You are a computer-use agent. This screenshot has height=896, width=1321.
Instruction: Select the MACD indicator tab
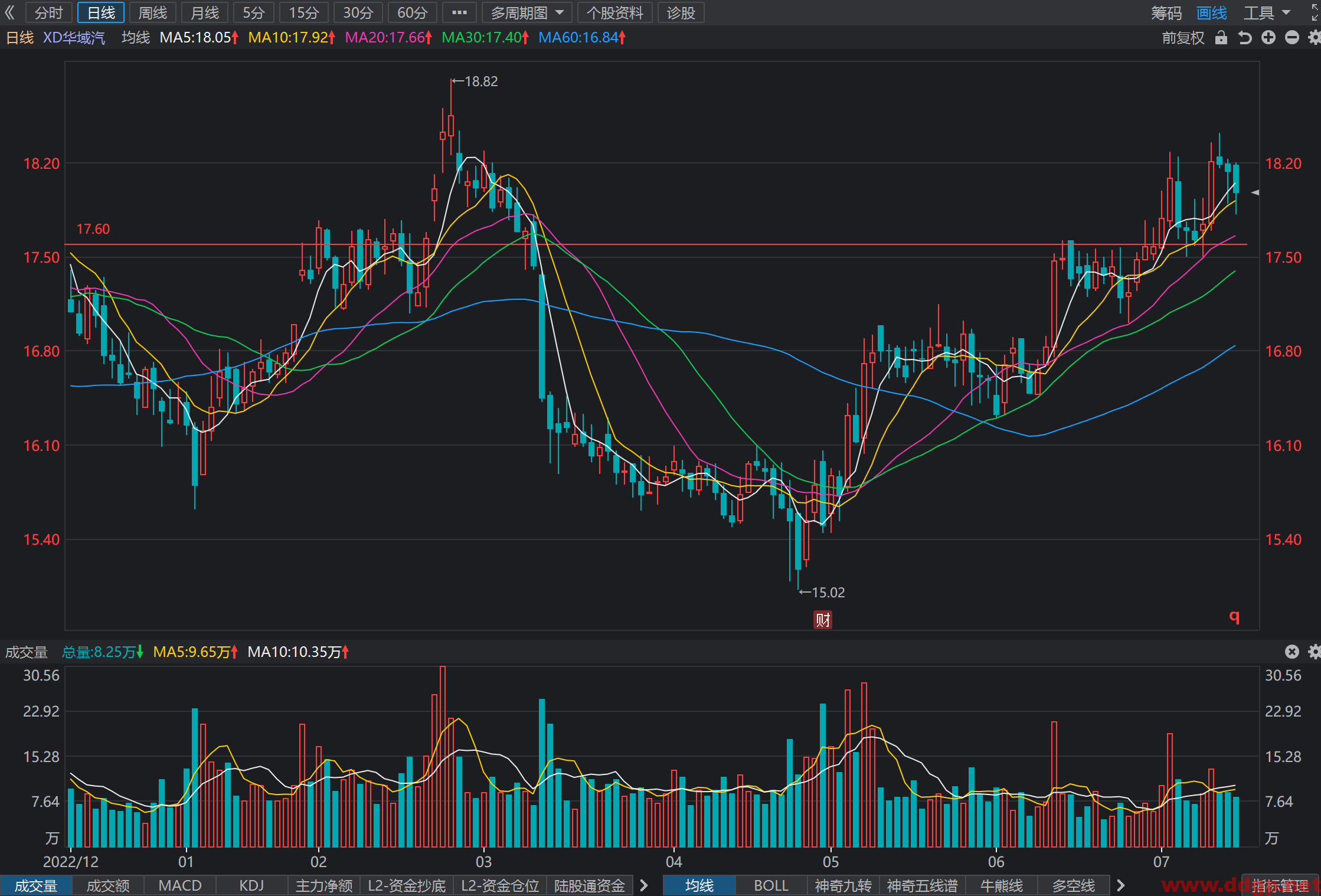pos(180,885)
